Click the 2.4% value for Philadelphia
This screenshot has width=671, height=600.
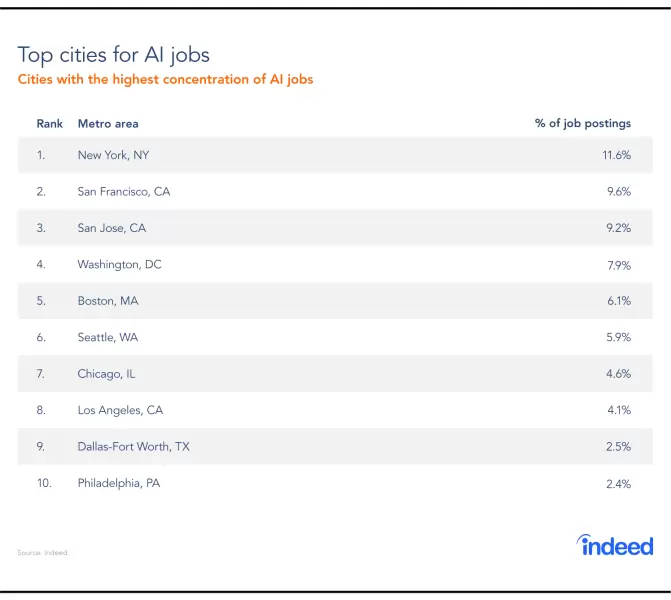(x=618, y=483)
